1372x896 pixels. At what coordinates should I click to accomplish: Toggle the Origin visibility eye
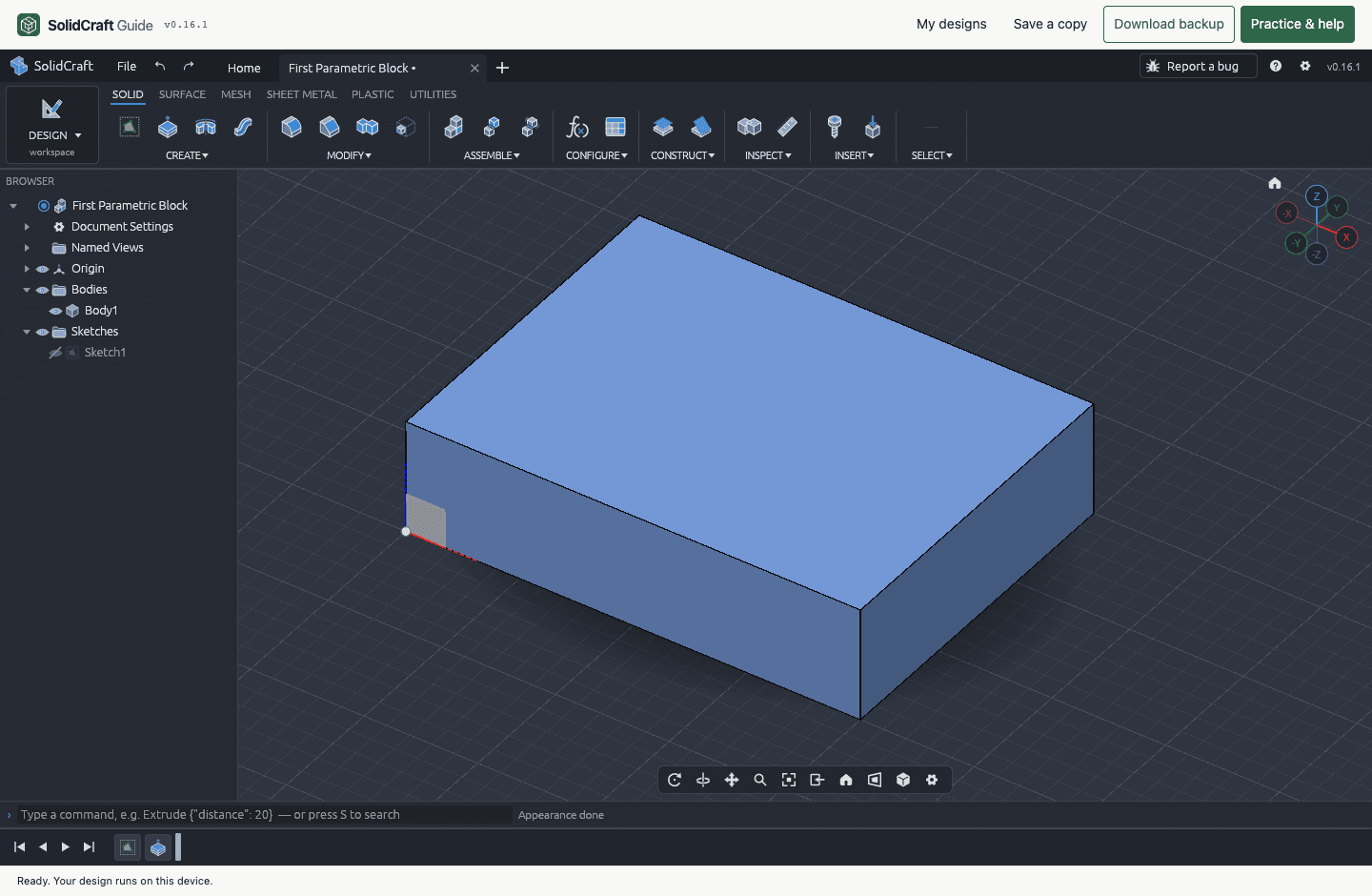[42, 269]
